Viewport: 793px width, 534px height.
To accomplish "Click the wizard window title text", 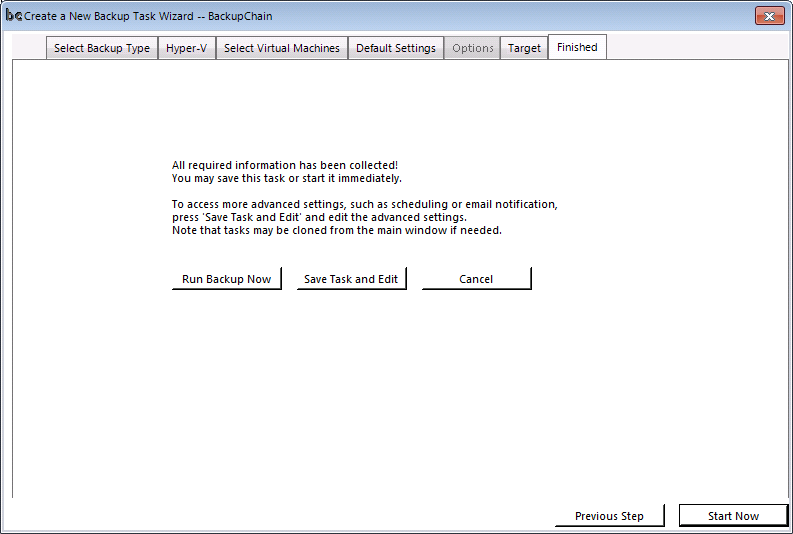I will [x=148, y=16].
